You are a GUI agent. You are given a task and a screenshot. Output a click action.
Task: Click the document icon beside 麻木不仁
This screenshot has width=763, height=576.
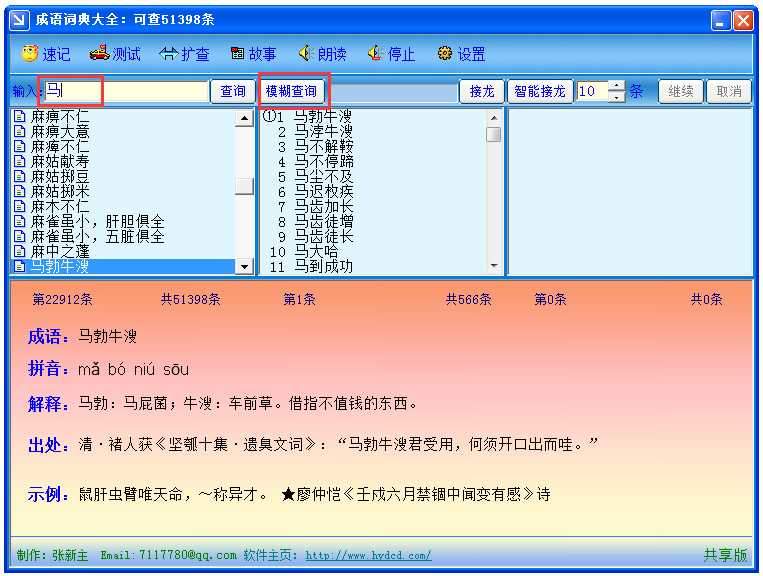pos(19,206)
